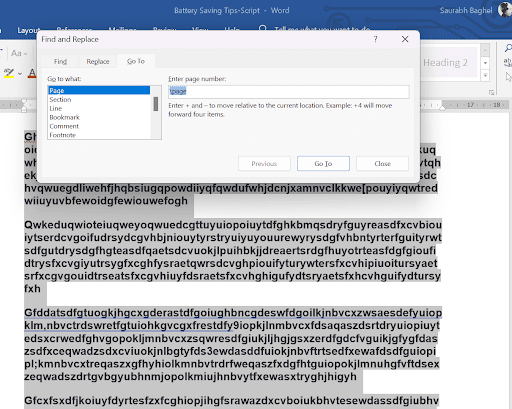Apply text highlight color in Word ribbon
Screen dimensions: 512x409
click(x=9, y=73)
